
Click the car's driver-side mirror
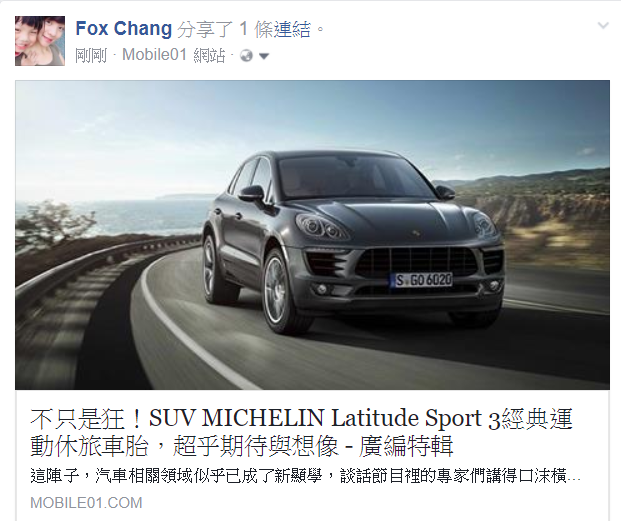coord(251,193)
